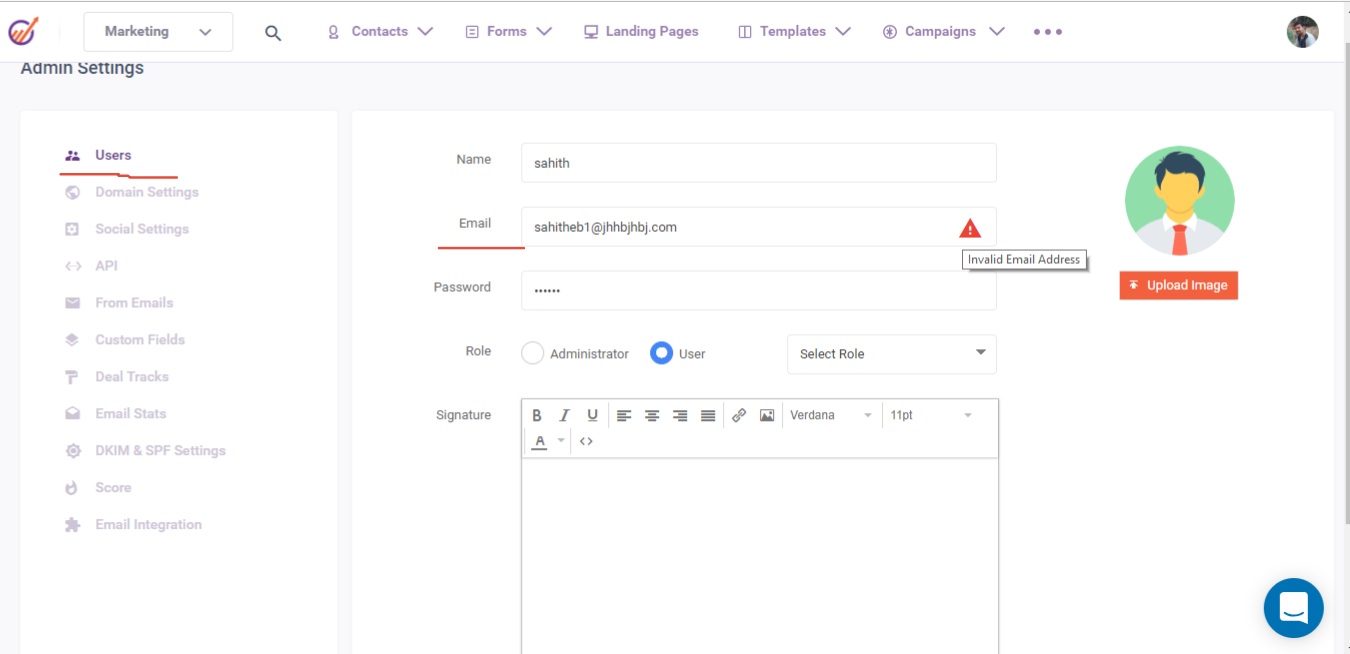Click the insert image icon in editor
Image resolution: width=1350 pixels, height=654 pixels.
coord(767,415)
